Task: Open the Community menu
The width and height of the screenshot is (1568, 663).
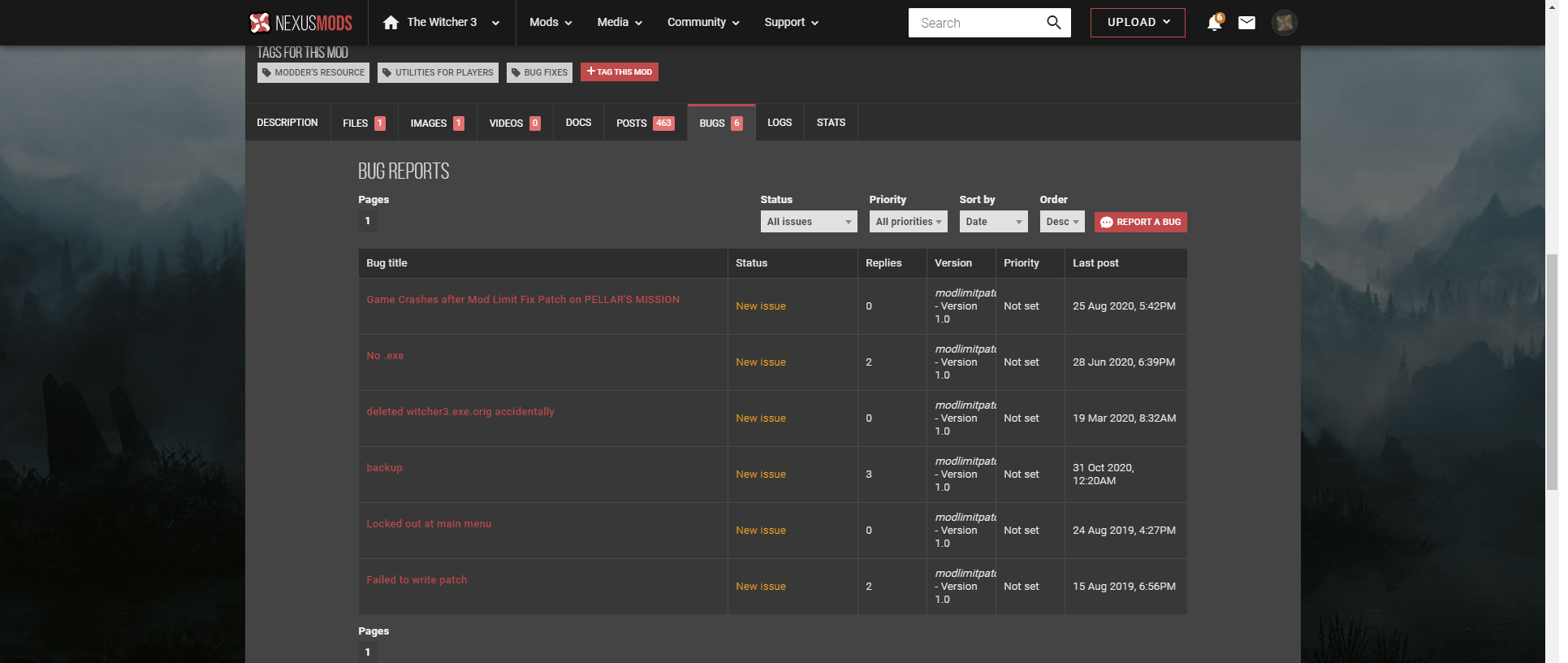Action: coord(703,23)
